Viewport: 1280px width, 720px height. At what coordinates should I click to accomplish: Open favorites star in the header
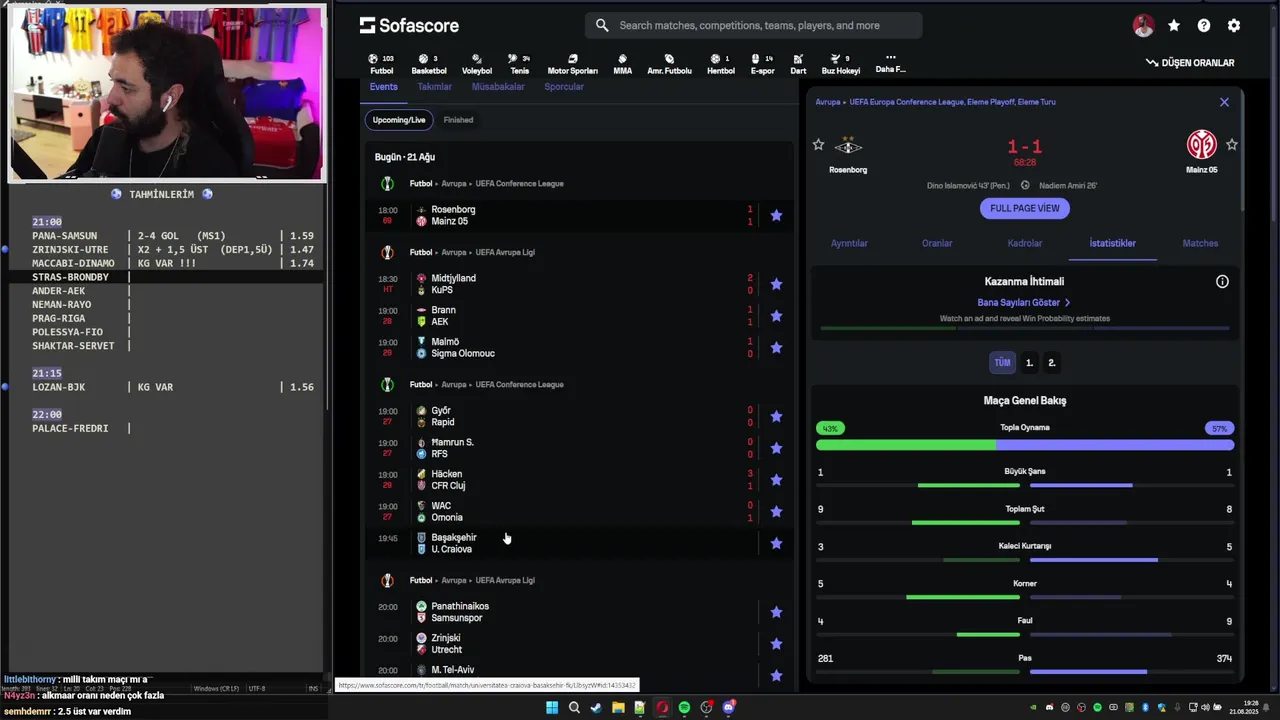(x=1174, y=26)
